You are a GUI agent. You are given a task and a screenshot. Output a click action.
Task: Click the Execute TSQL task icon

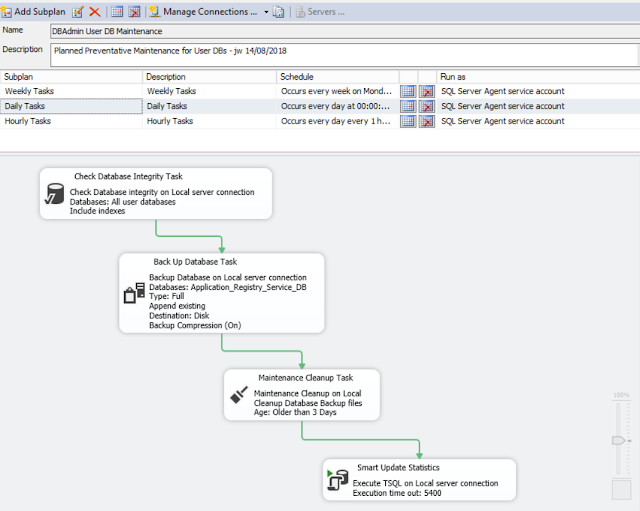(338, 480)
